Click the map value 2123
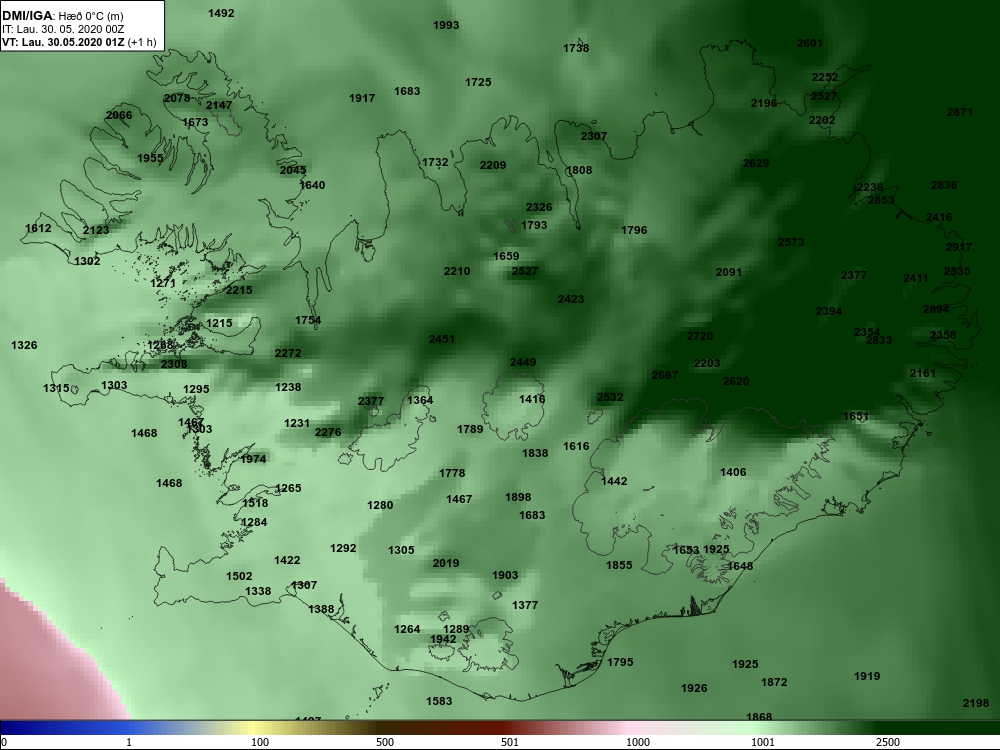Screen dimensions: 1000x750 [96, 230]
